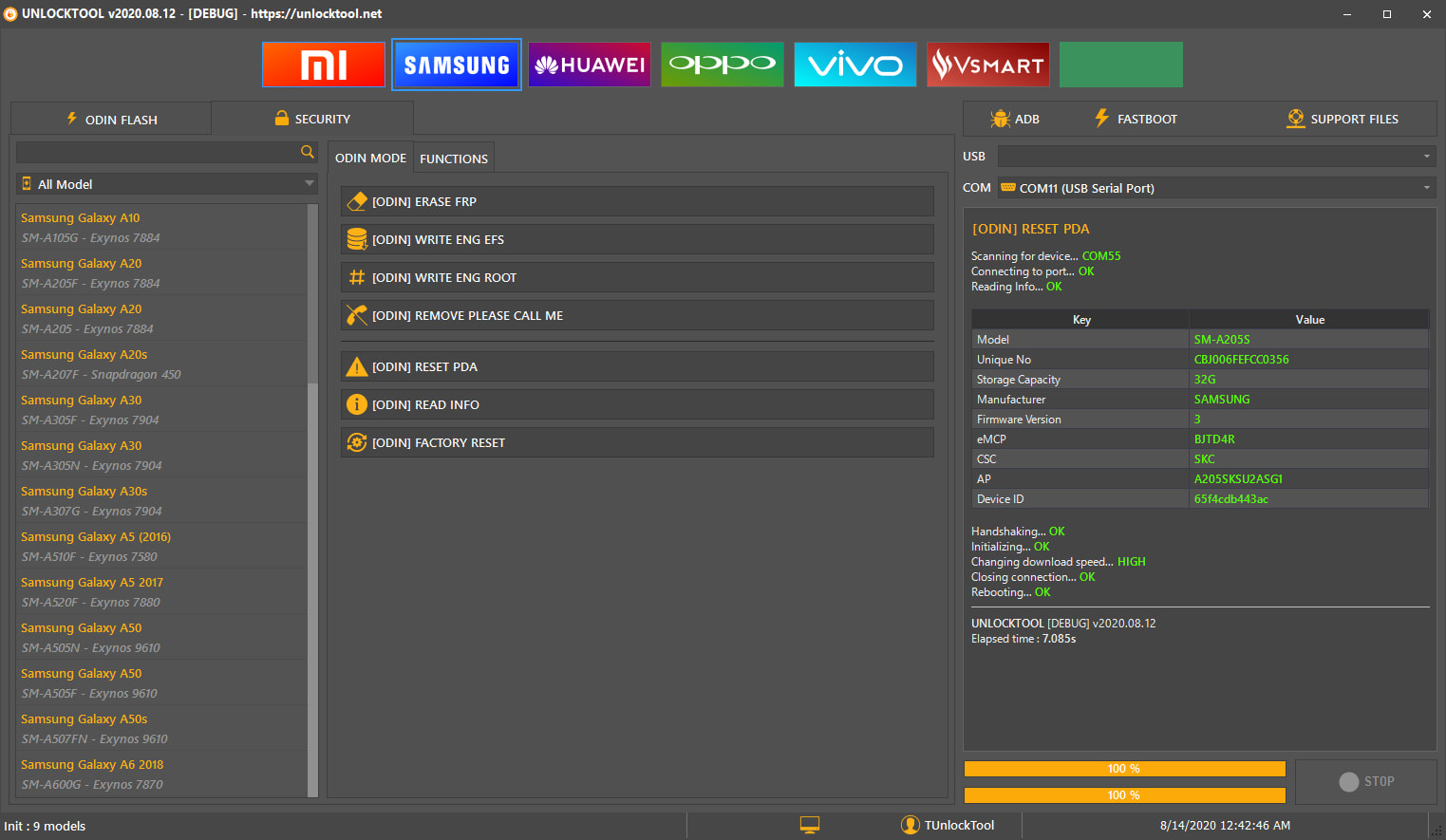Viewport: 1446px width, 840px height.
Task: Select the OPPO brand logo
Action: tap(723, 65)
